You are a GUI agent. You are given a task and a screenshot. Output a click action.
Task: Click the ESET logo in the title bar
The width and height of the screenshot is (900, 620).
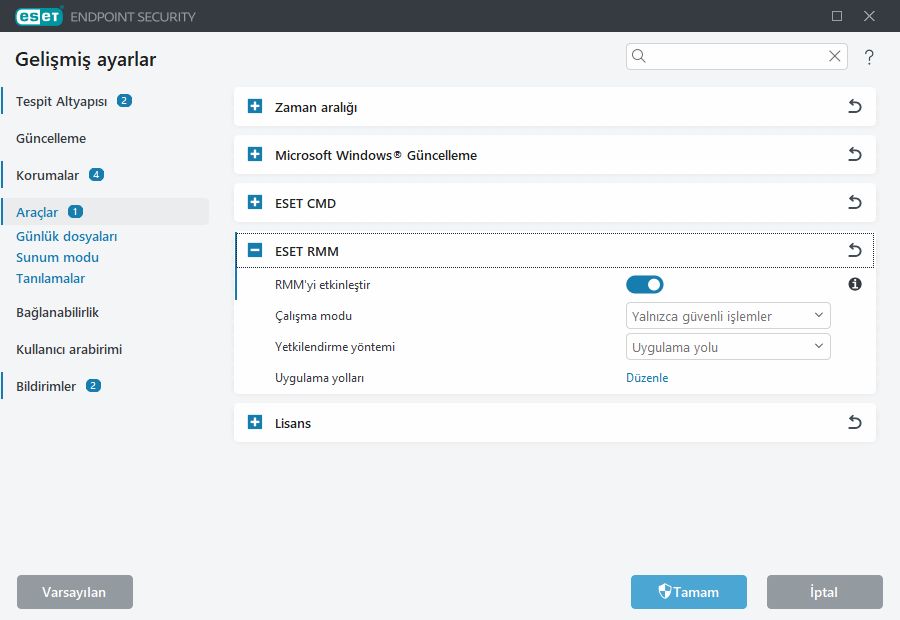[39, 16]
